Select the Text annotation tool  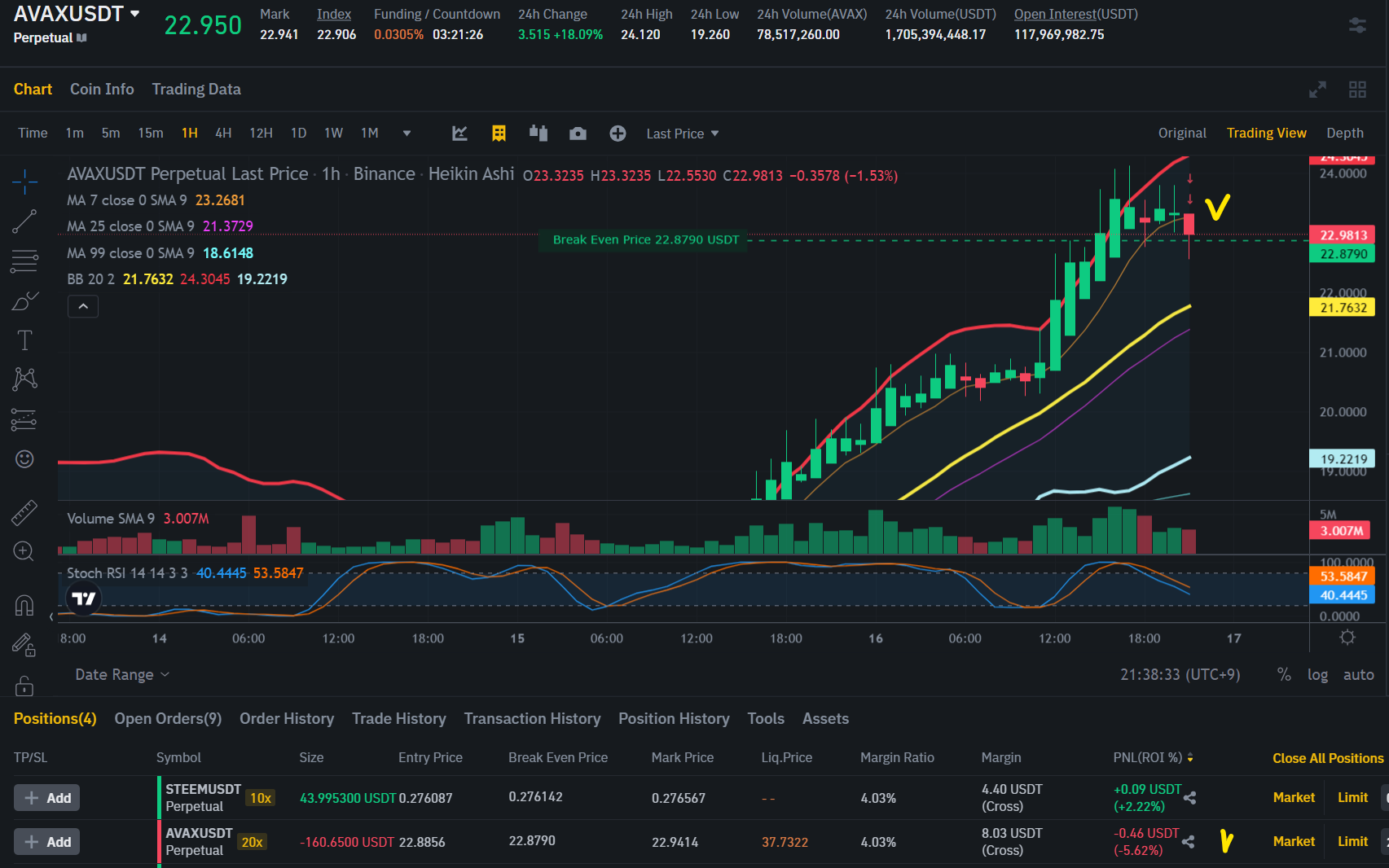tap(24, 340)
